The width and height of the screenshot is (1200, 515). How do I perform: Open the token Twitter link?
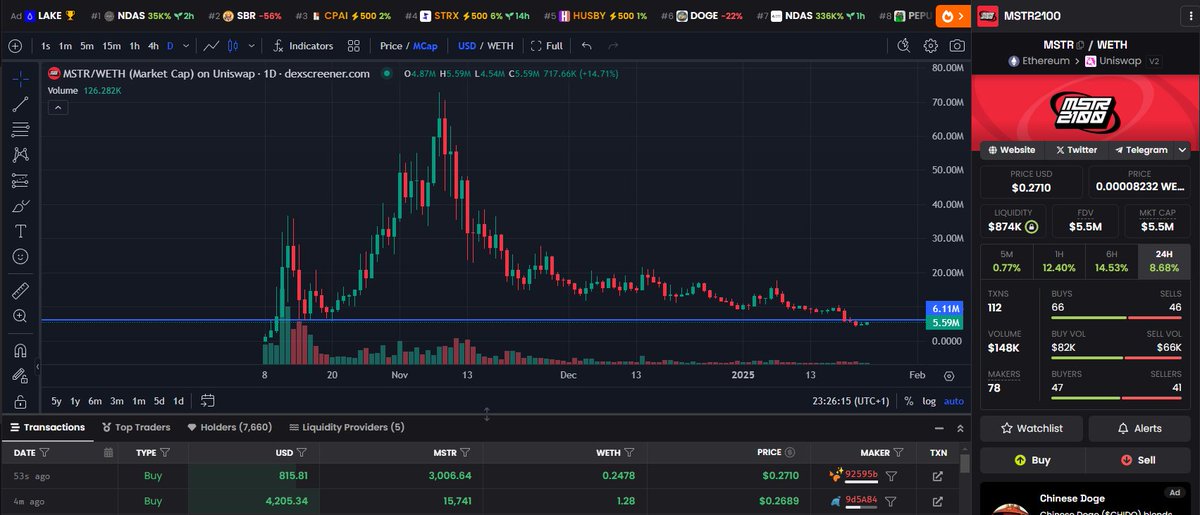pyautogui.click(x=1075, y=150)
